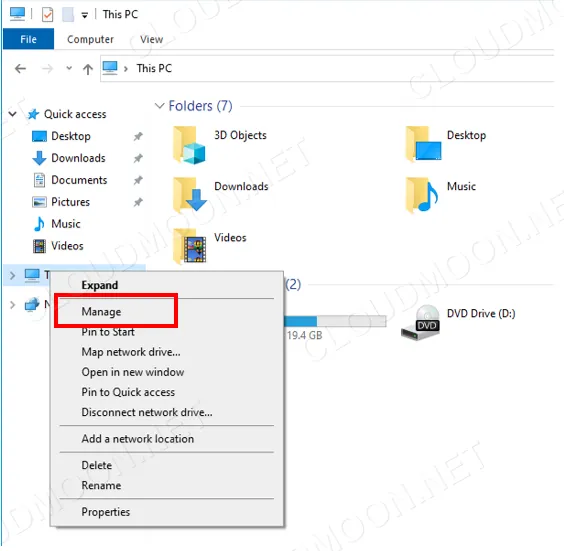Screen dimensions: 564x551
Task: Choose Open in new window
Action: pyautogui.click(x=133, y=372)
